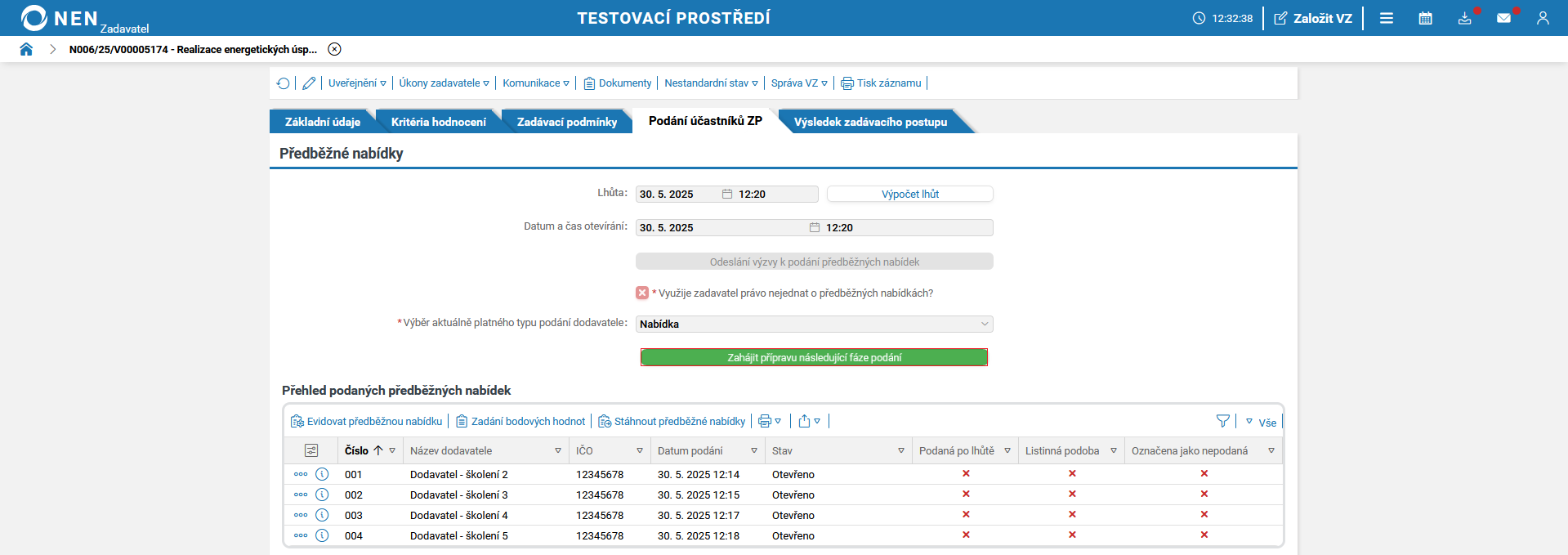Screen dimensions: 1568x555
Task: Open Datum podání column filter arrow
Action: pos(754,450)
